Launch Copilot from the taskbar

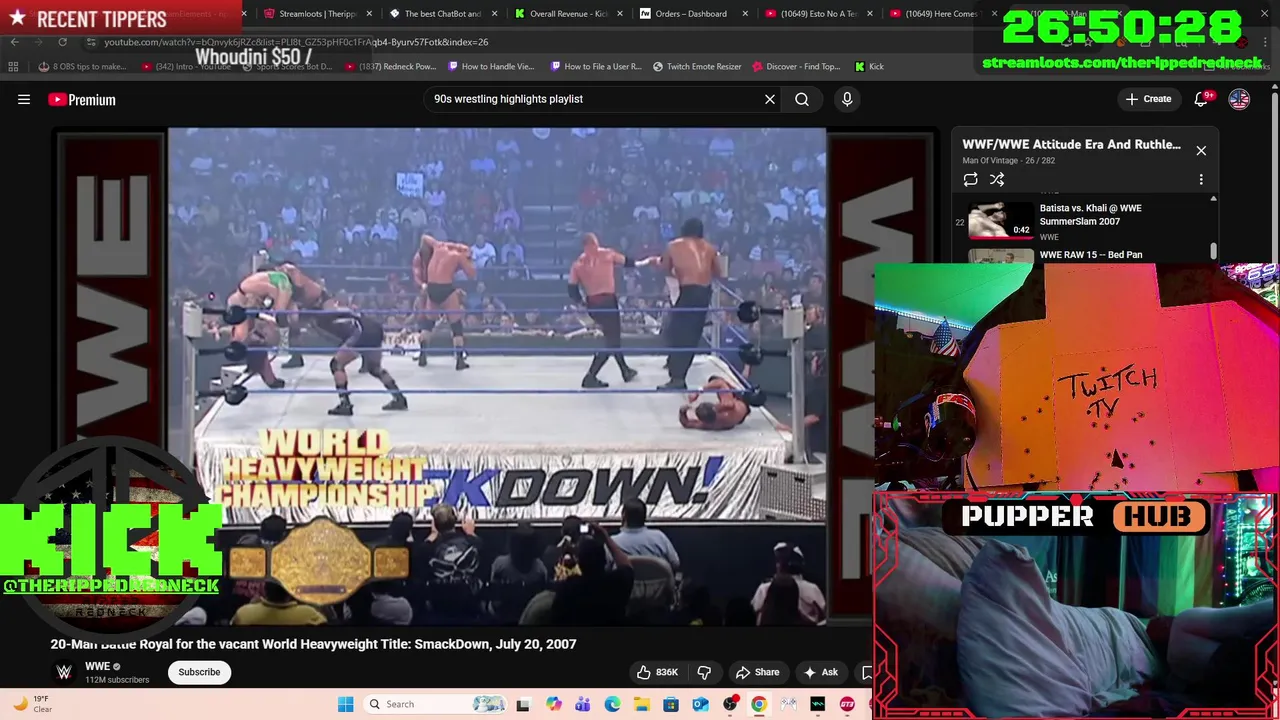(553, 704)
